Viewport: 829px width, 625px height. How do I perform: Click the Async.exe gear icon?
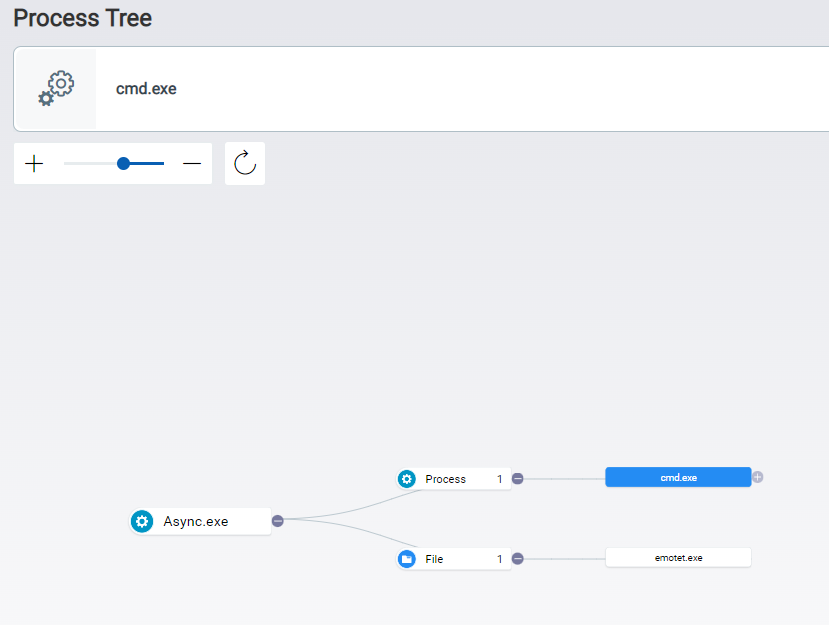[x=142, y=521]
